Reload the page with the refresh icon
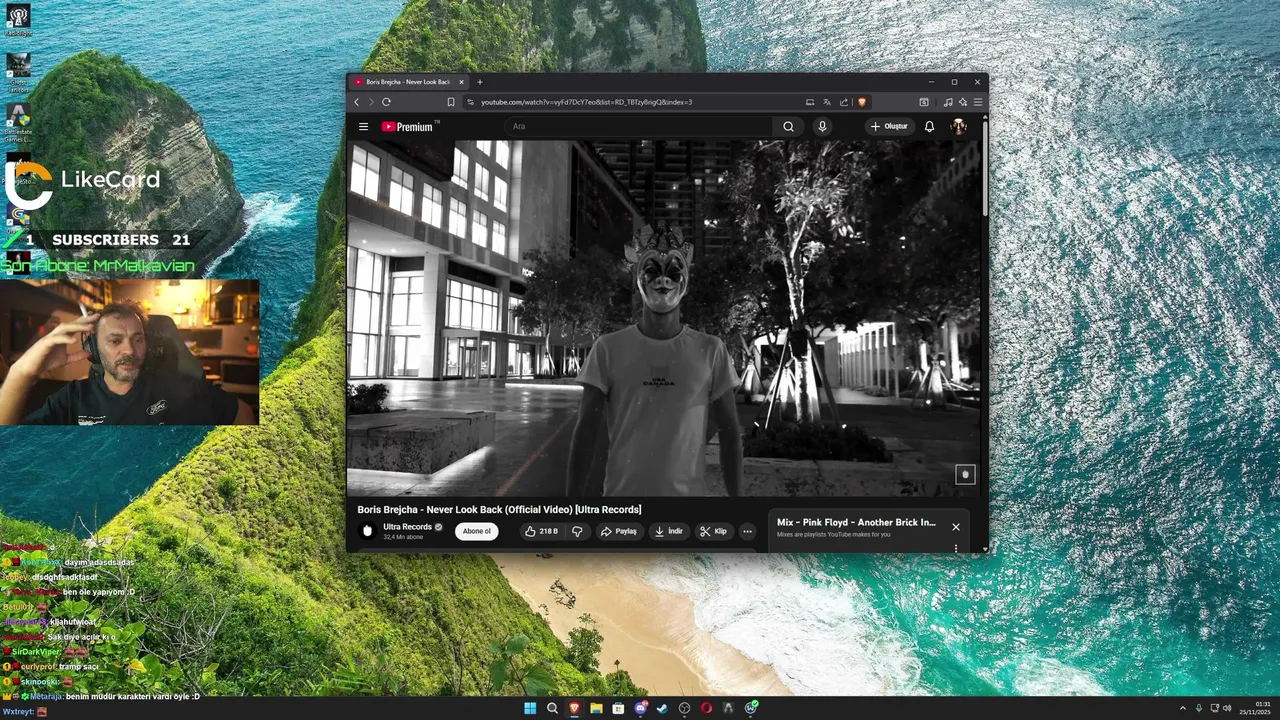The image size is (1280, 720). pos(386,102)
